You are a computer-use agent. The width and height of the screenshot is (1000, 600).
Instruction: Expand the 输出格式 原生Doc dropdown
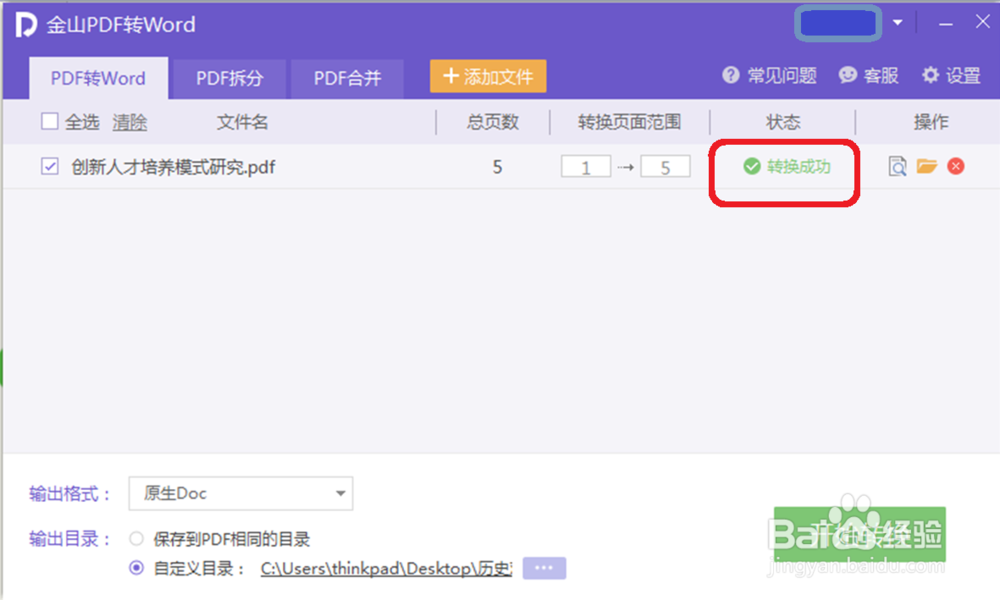coord(240,493)
